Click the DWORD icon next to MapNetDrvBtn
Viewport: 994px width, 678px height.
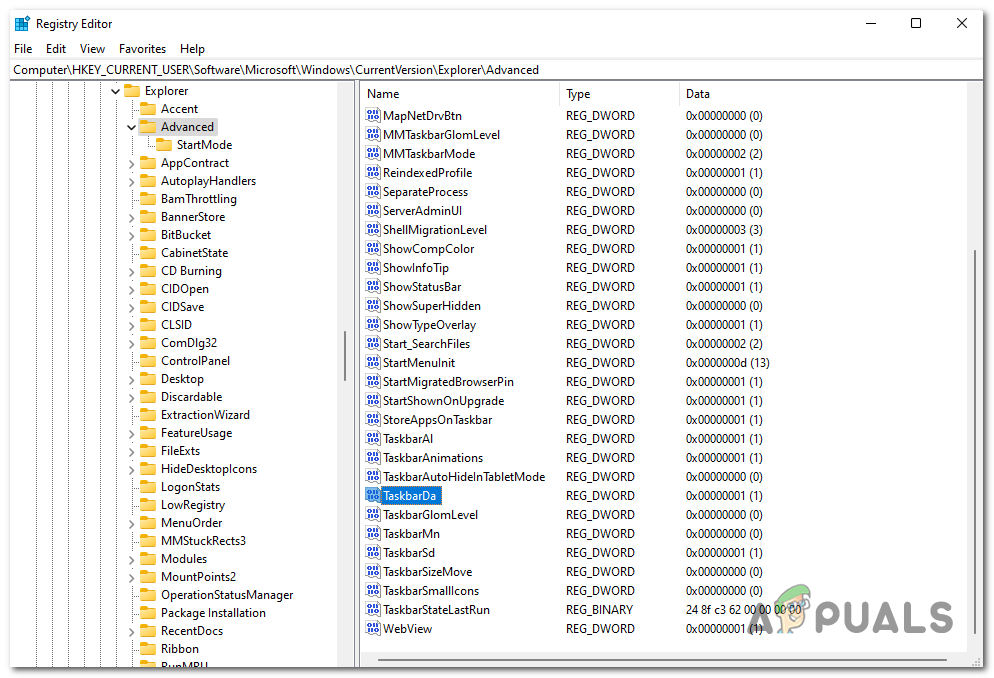click(373, 115)
